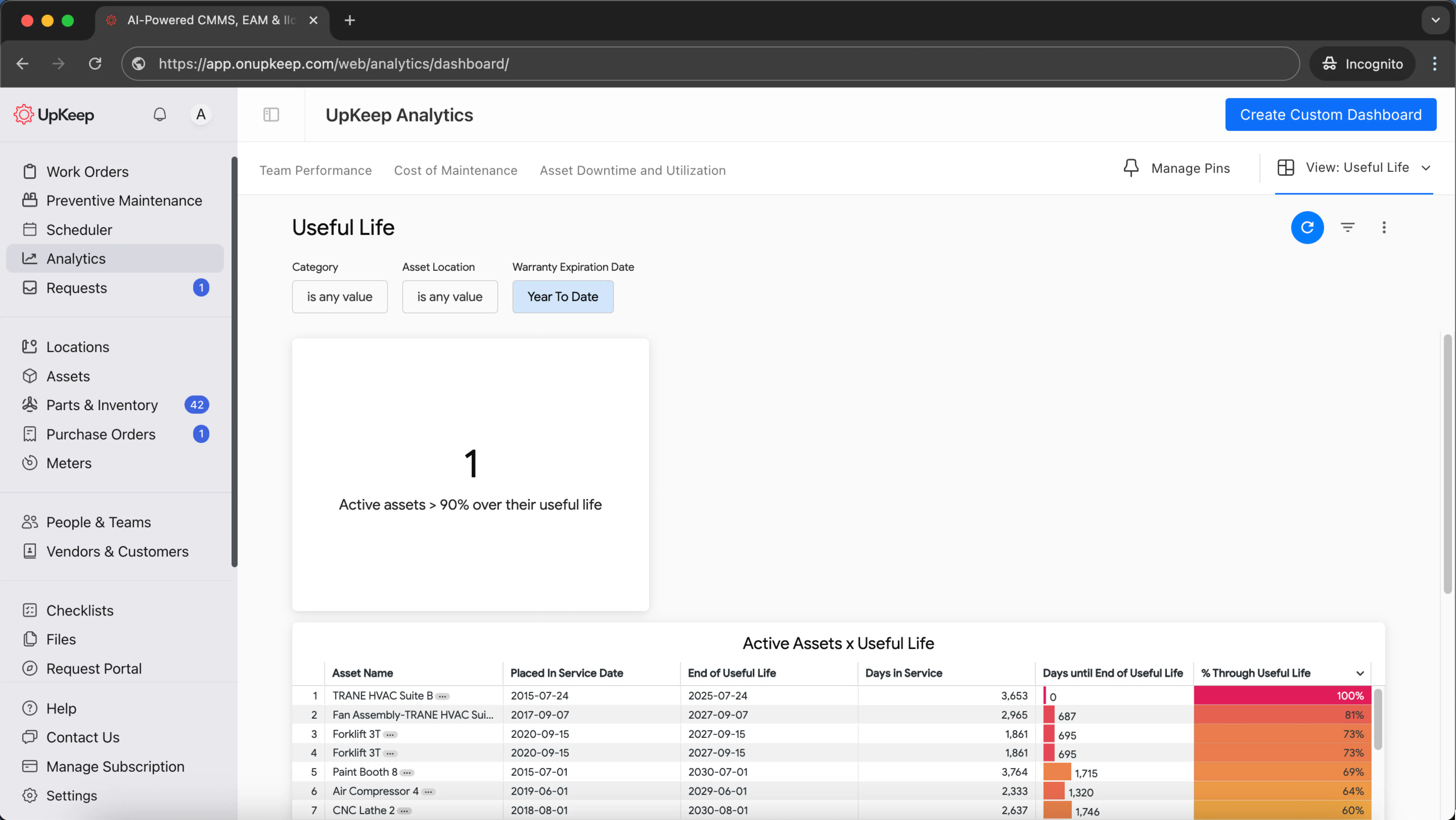Open the Asset Location is any value filter
The width and height of the screenshot is (1456, 820).
coord(449,297)
